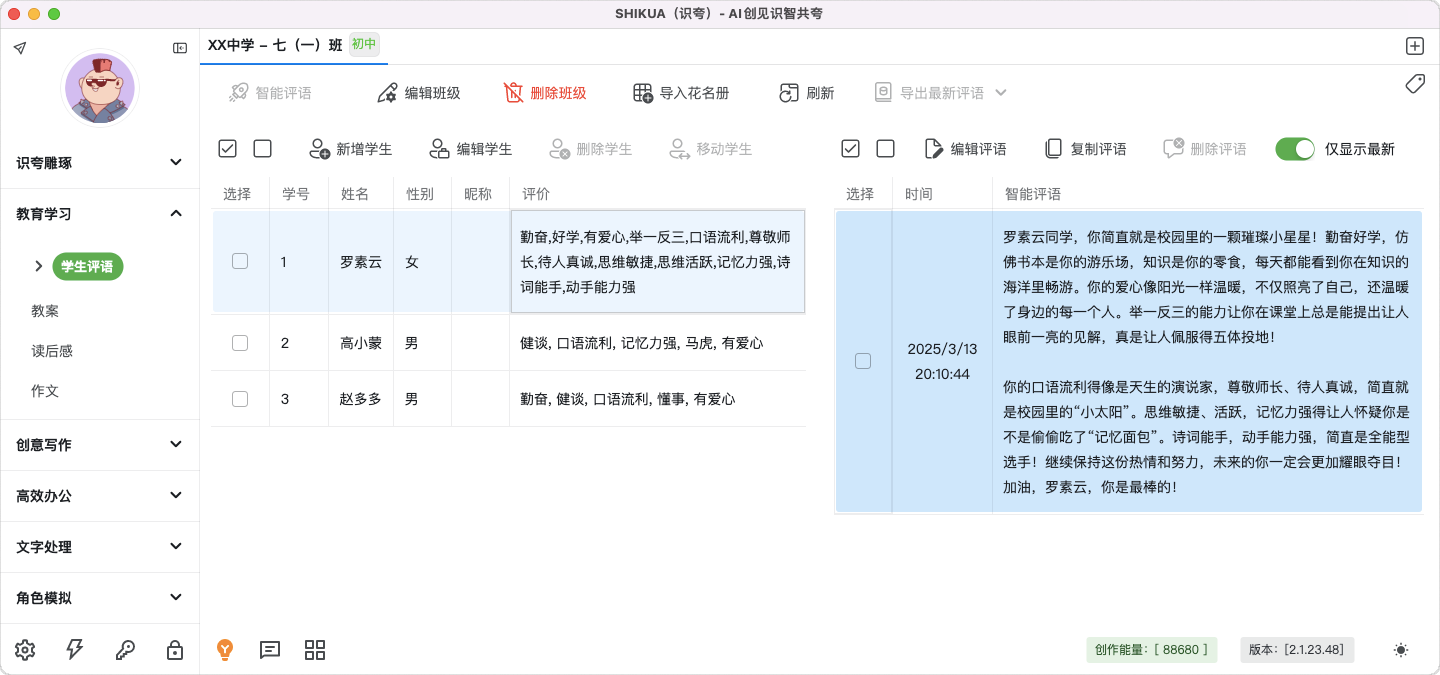The image size is (1440, 675).
Task: Open the 编辑评语 edit comment tool
Action: click(935, 148)
